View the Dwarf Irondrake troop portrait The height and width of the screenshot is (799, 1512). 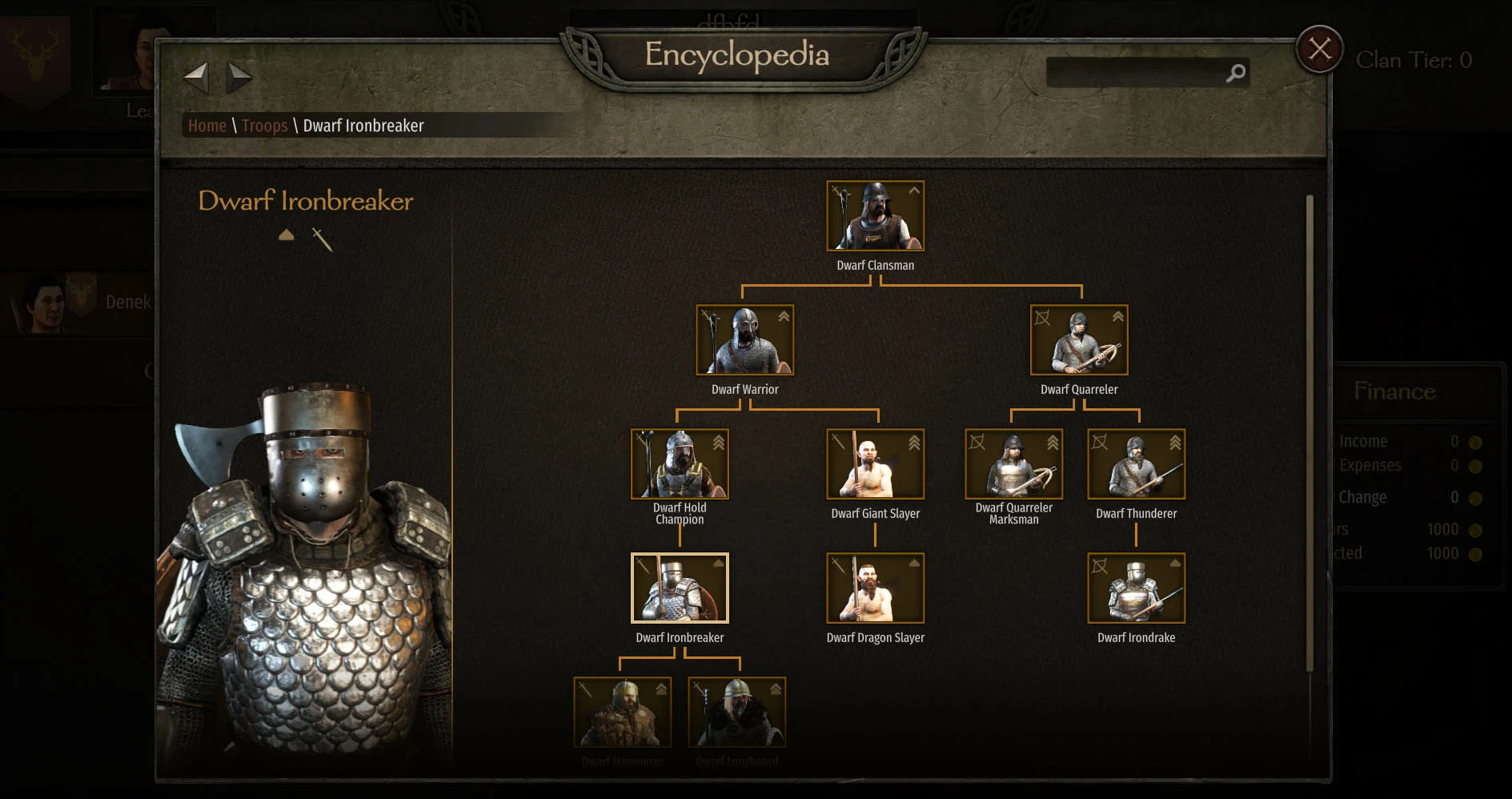pos(1136,588)
